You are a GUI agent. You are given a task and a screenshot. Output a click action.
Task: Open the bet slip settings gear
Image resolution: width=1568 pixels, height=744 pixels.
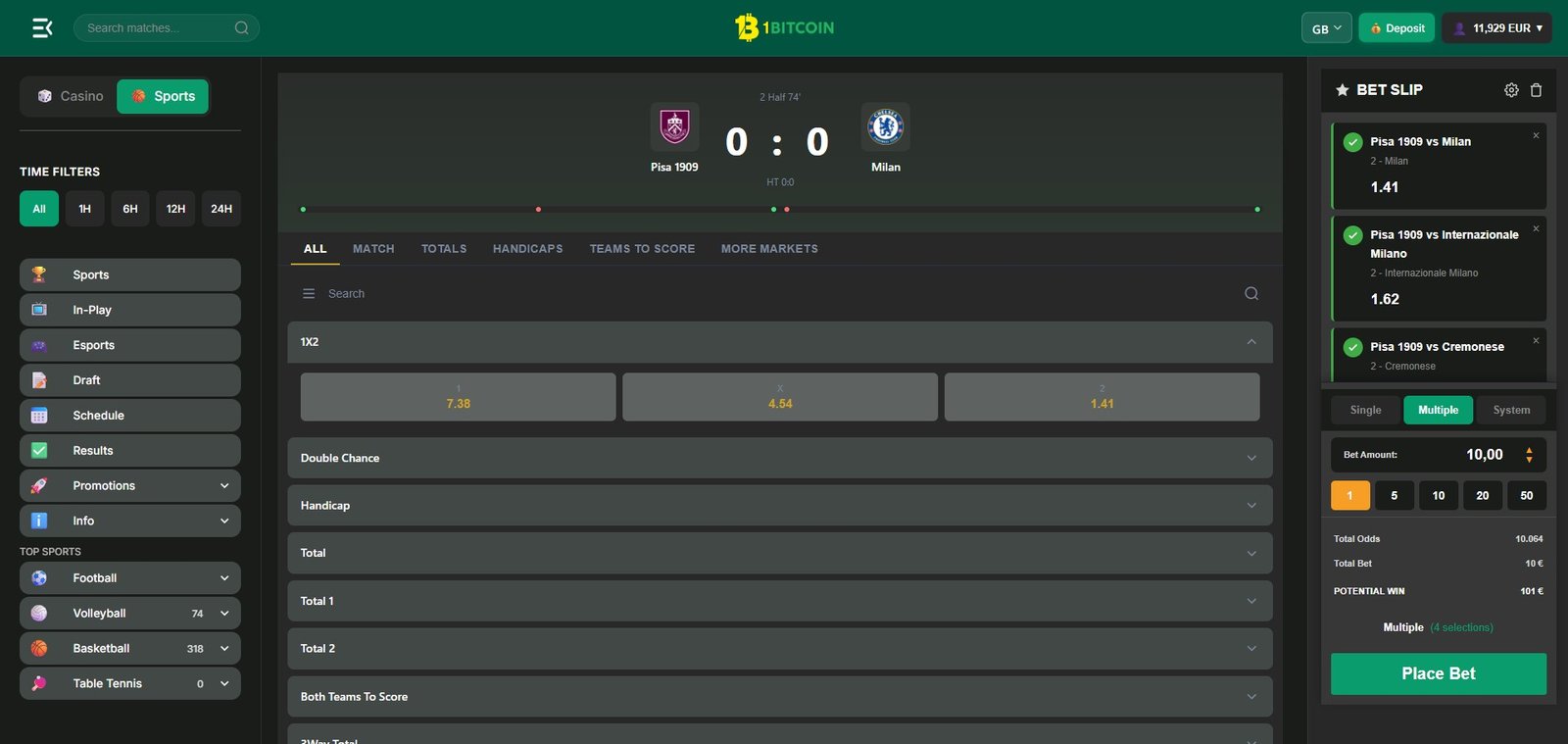[x=1511, y=90]
